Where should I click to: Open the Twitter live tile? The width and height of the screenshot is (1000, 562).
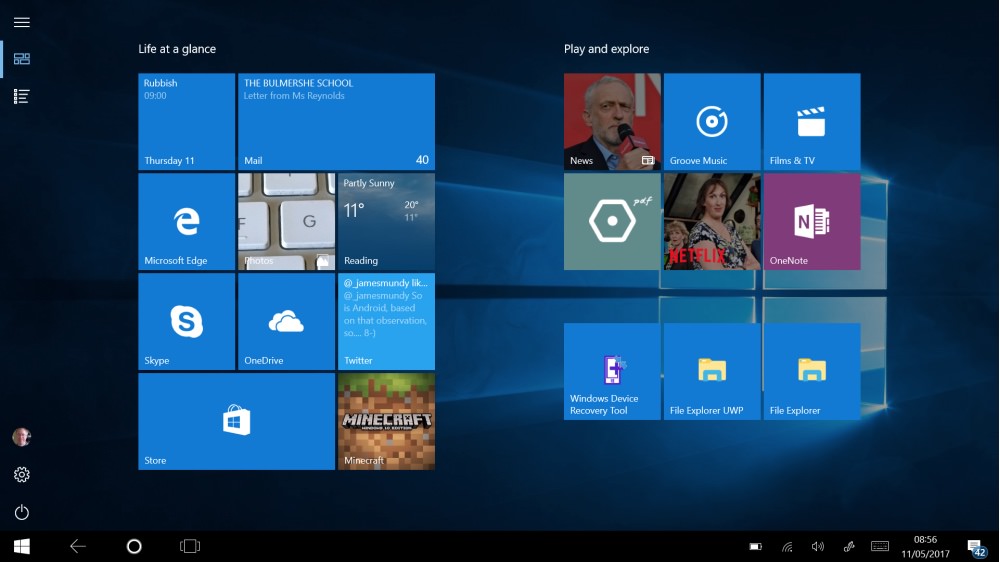(386, 322)
